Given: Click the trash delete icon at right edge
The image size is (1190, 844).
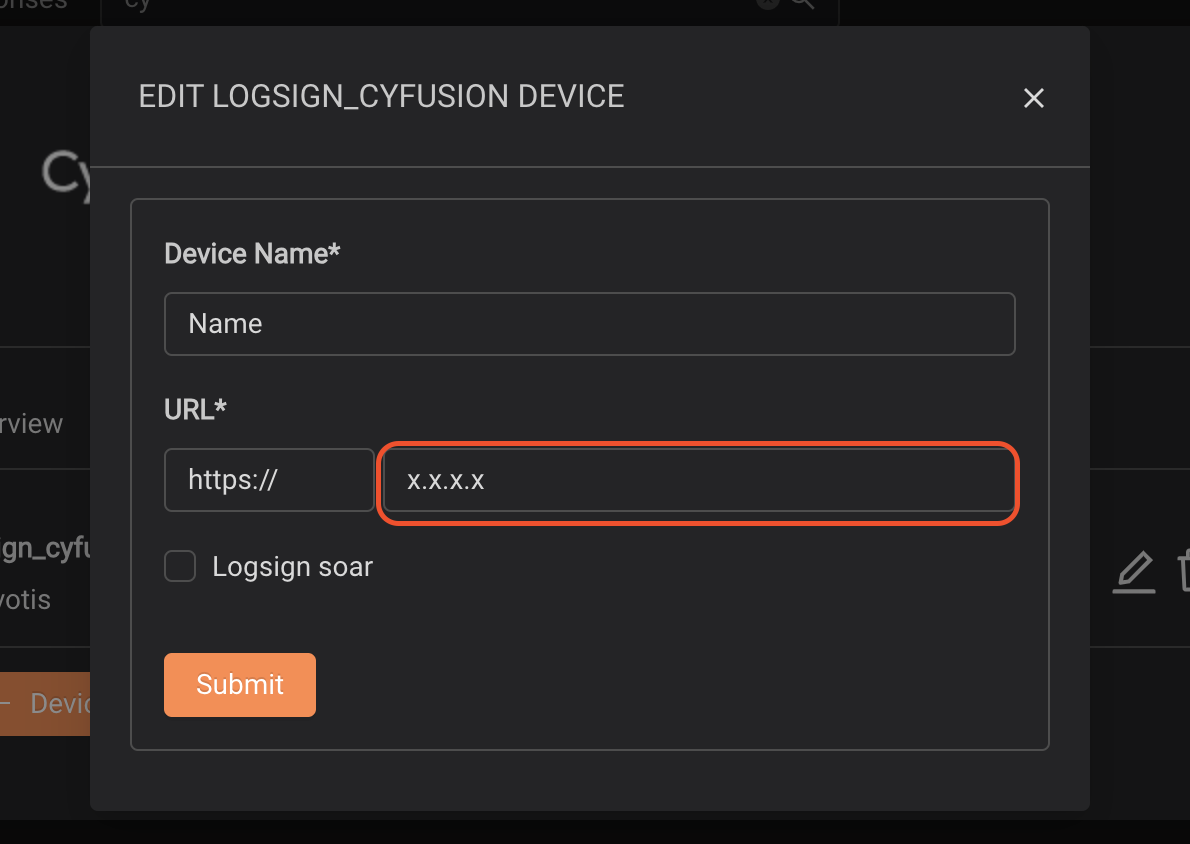Looking at the screenshot, I should (x=1184, y=572).
